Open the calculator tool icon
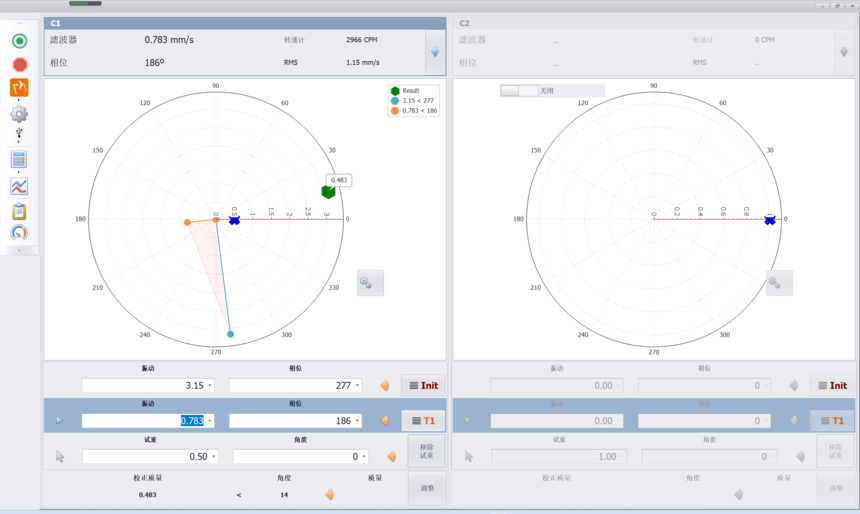This screenshot has height=514, width=860. click(19, 160)
